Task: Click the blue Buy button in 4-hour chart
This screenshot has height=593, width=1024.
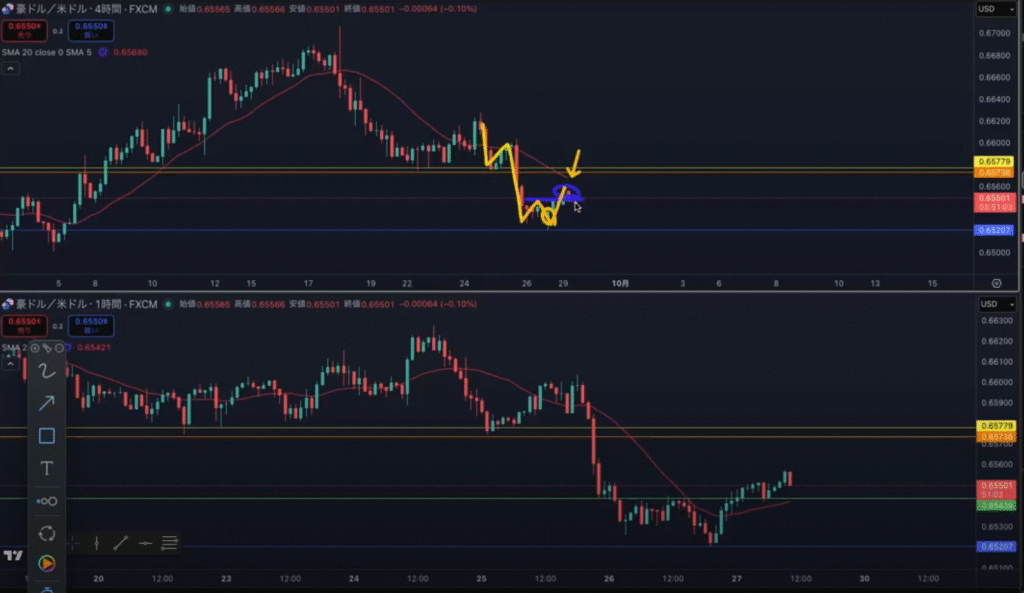Action: [x=91, y=30]
